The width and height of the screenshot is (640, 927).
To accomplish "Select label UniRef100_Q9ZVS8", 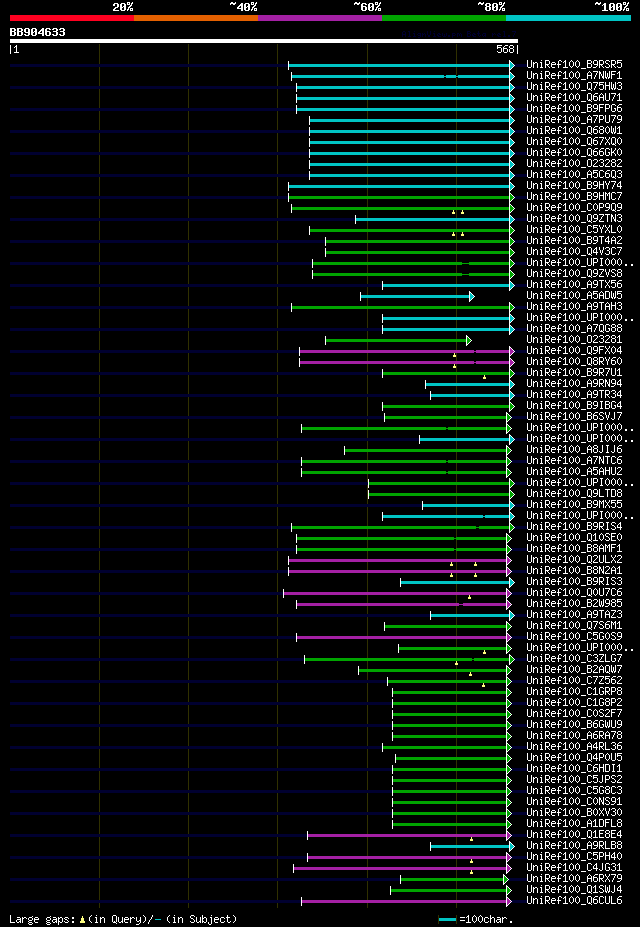I will 574,274.
